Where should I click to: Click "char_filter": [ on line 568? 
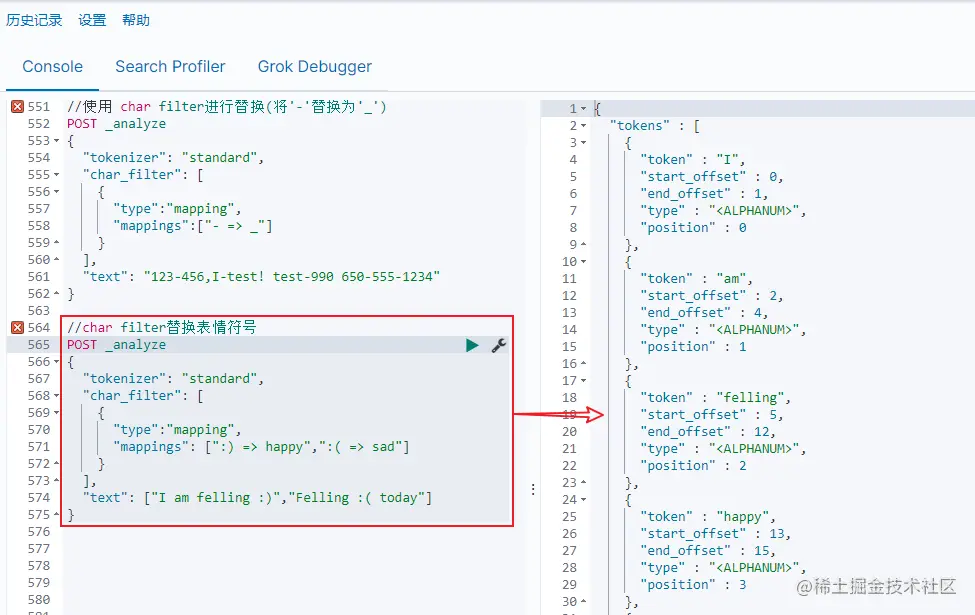(143, 395)
